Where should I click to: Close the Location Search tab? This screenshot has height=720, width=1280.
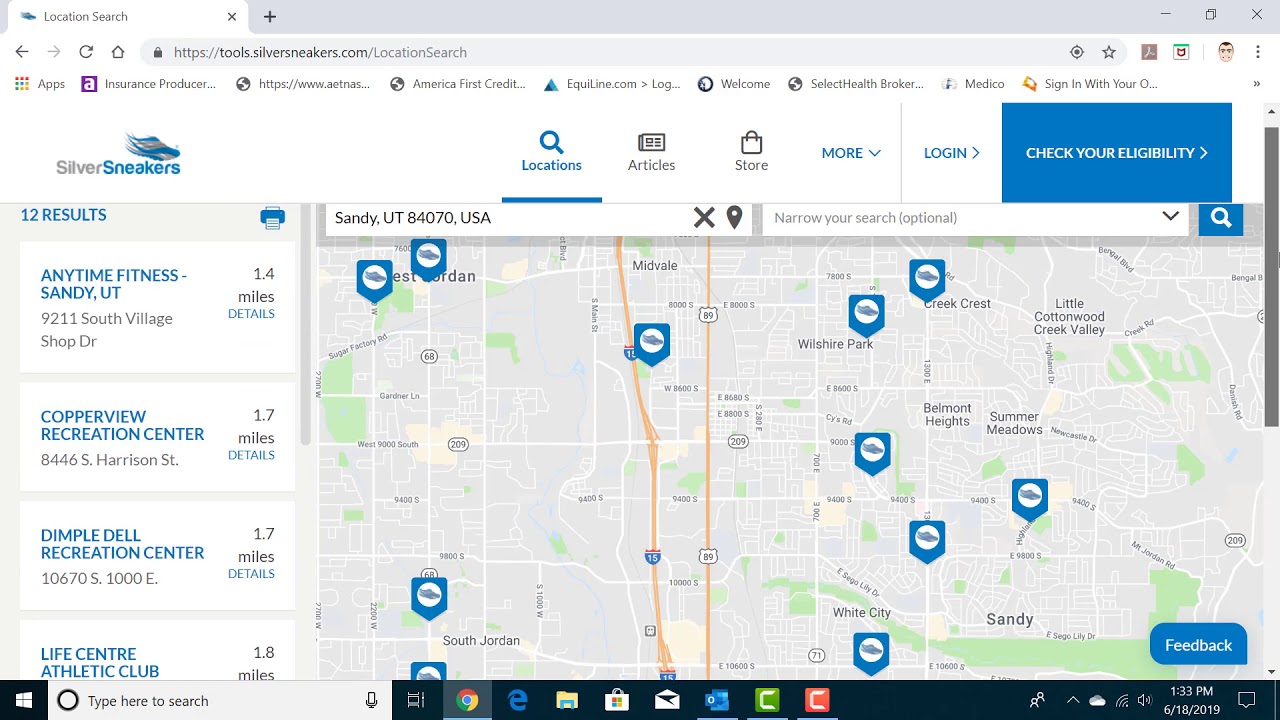point(232,16)
